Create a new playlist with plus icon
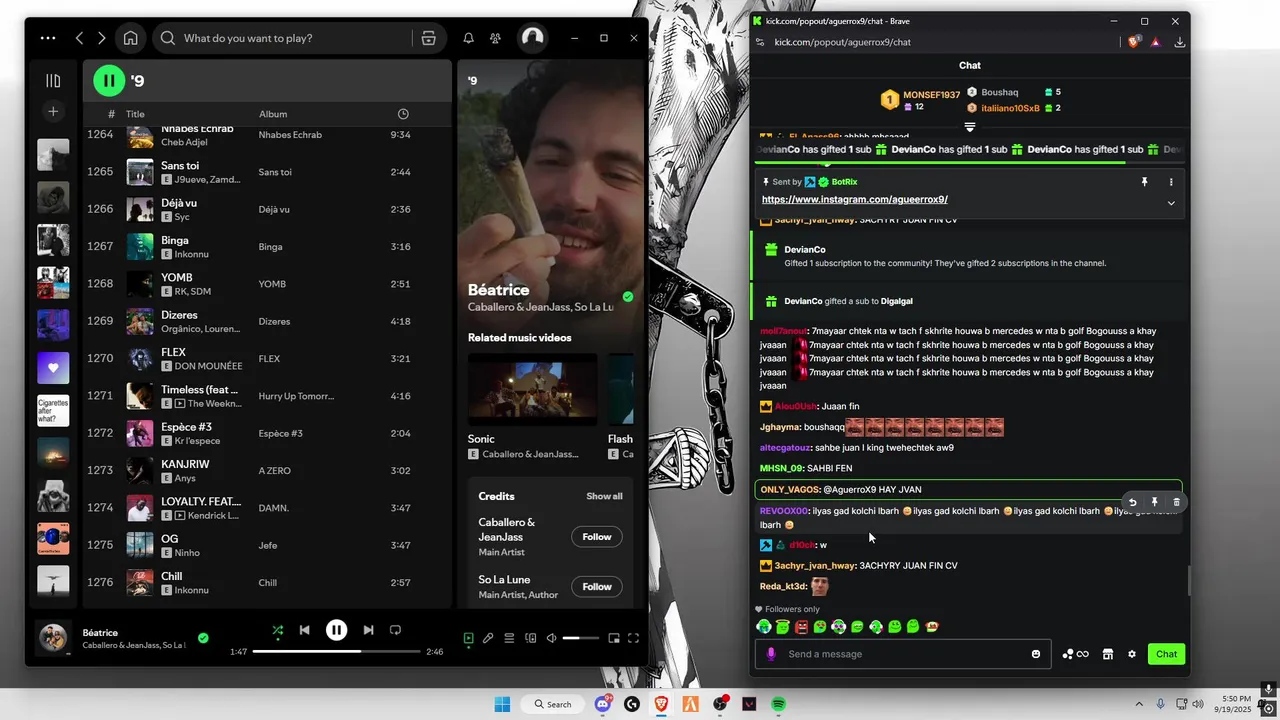1280x720 pixels. 53,111
